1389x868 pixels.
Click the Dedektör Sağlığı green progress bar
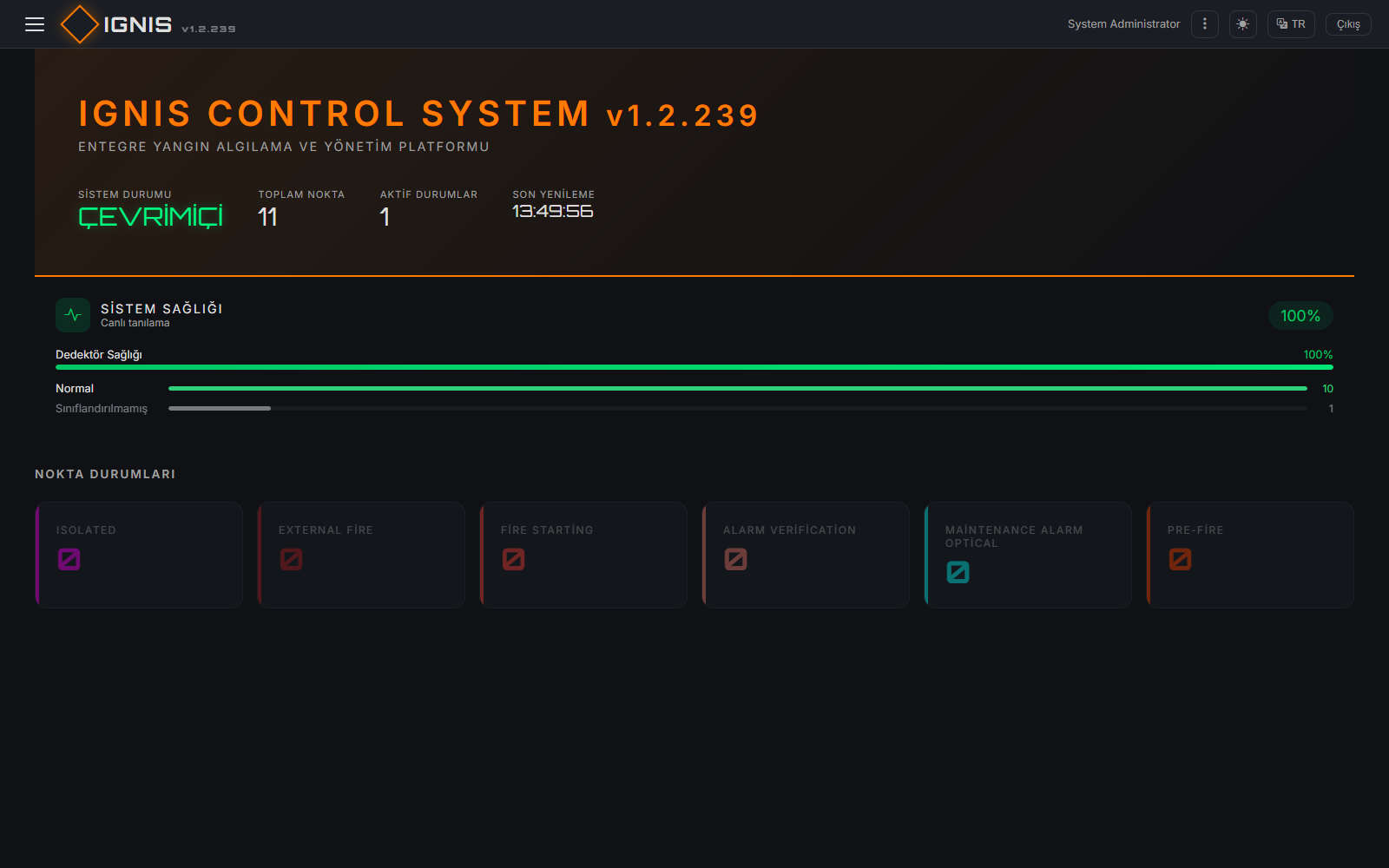click(694, 367)
